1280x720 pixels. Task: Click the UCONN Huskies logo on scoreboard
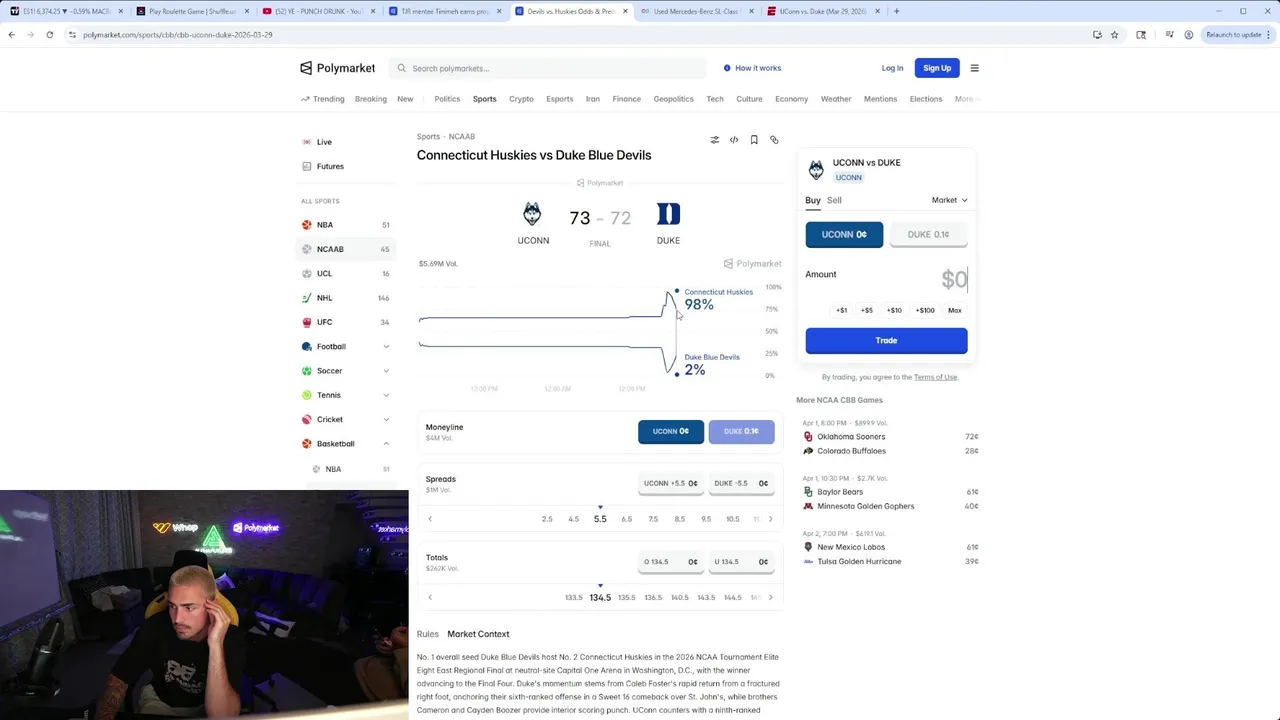[532, 214]
